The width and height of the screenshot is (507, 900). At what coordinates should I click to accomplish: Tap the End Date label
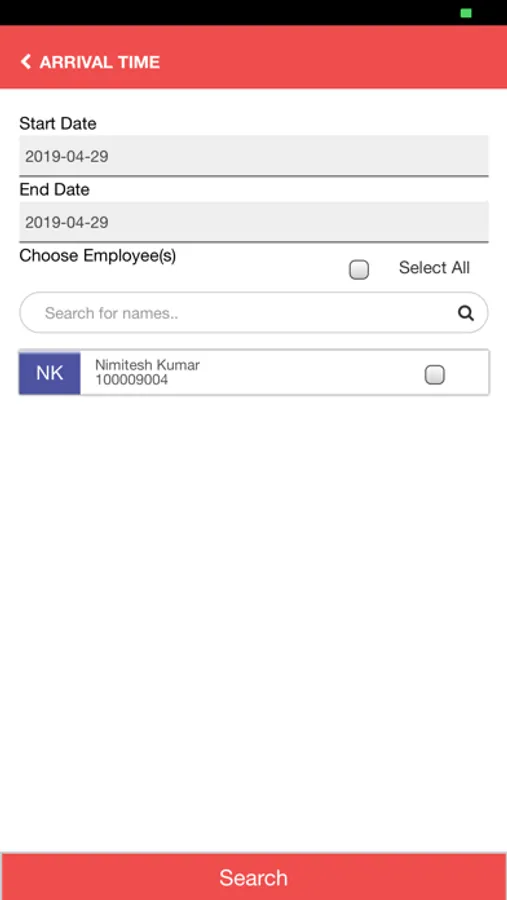(55, 189)
